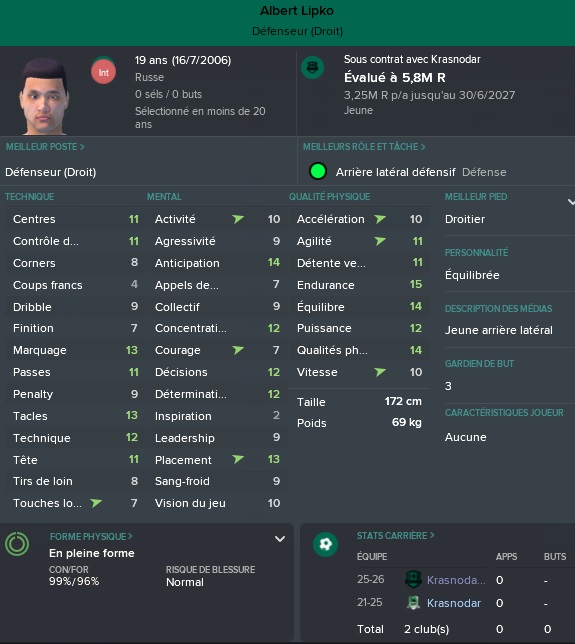The image size is (575, 644).
Task: Expand the Forme Physique panel chevron
Action: [280, 539]
